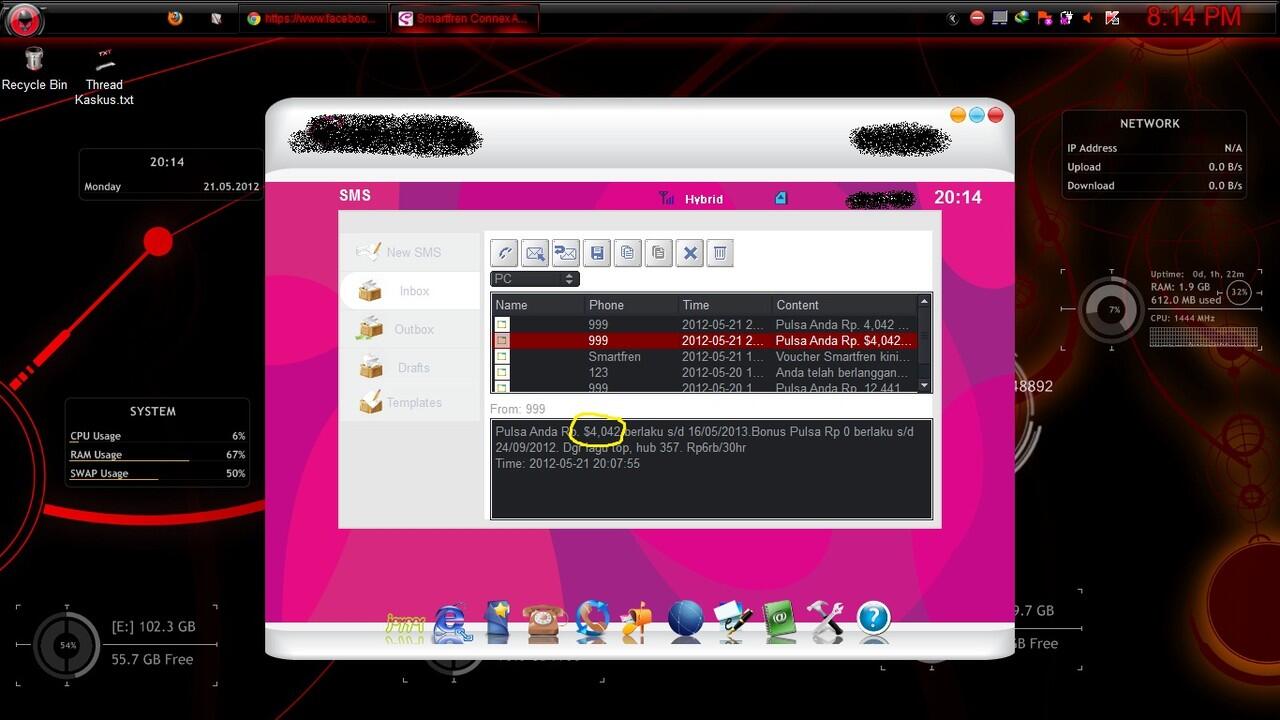Viewport: 1280px width, 720px height.
Task: Click the delete X toolbar icon
Action: [x=689, y=253]
